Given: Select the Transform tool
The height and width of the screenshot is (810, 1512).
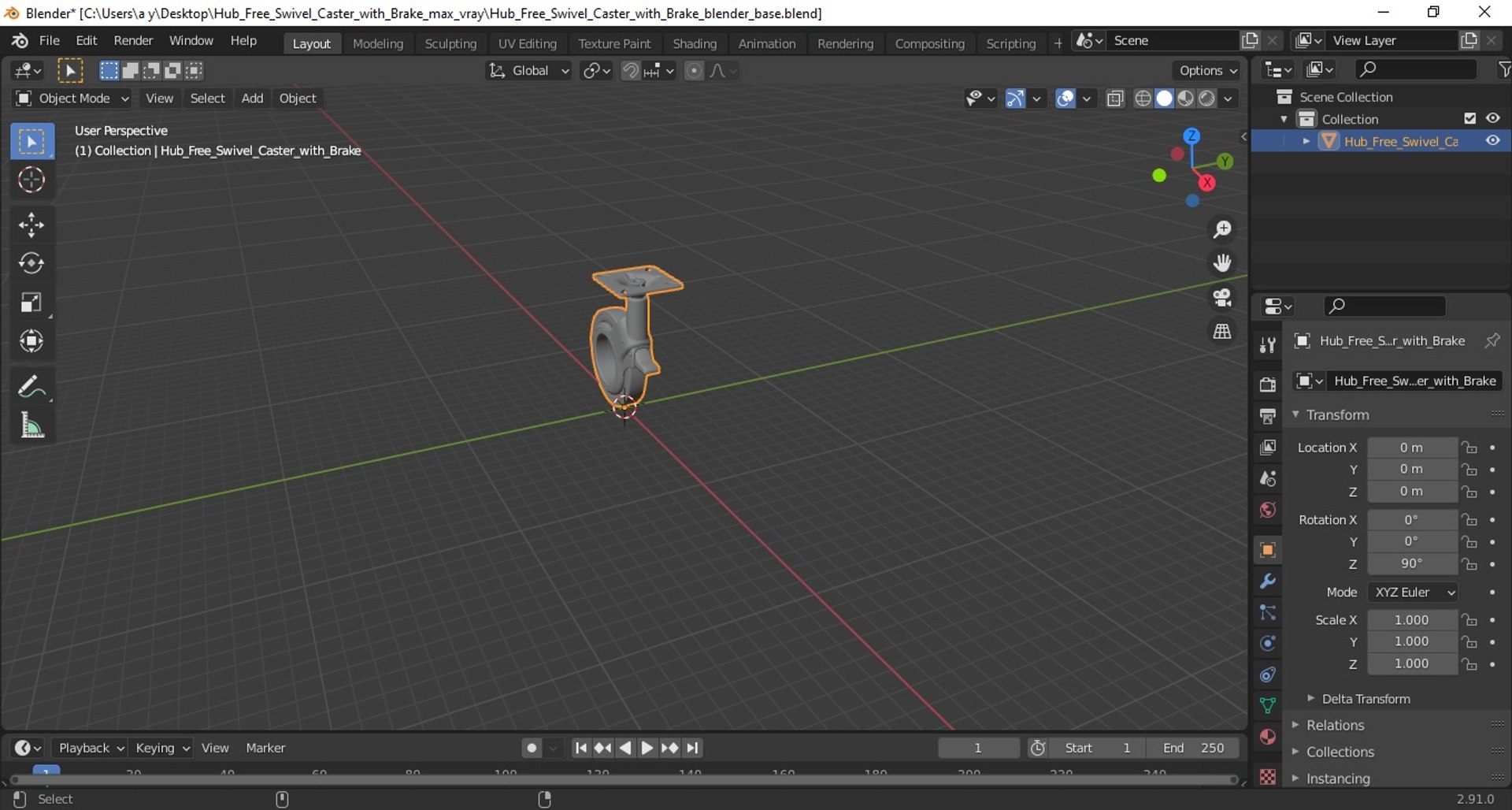Looking at the screenshot, I should 31,341.
